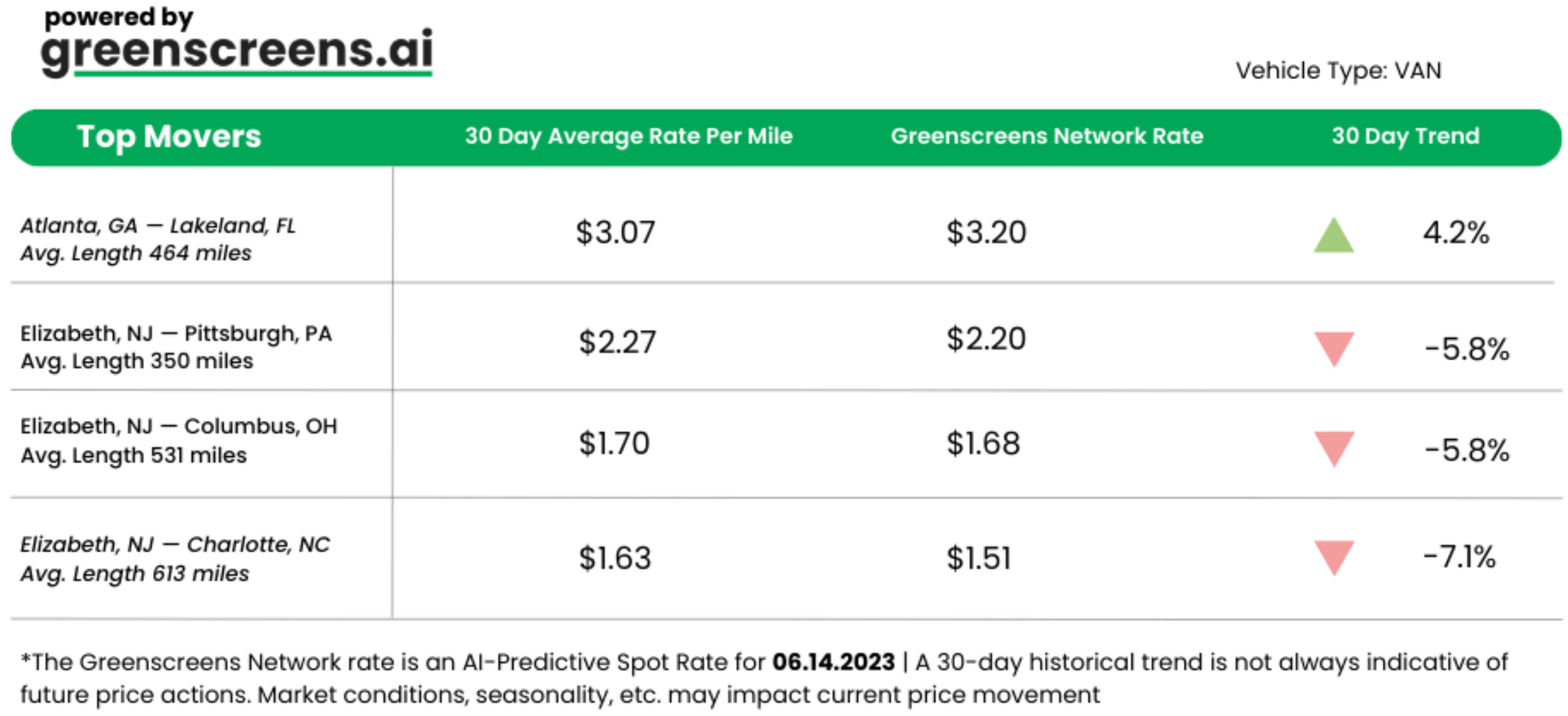Click the 30 Day Average Rate Per Mile header

point(628,136)
